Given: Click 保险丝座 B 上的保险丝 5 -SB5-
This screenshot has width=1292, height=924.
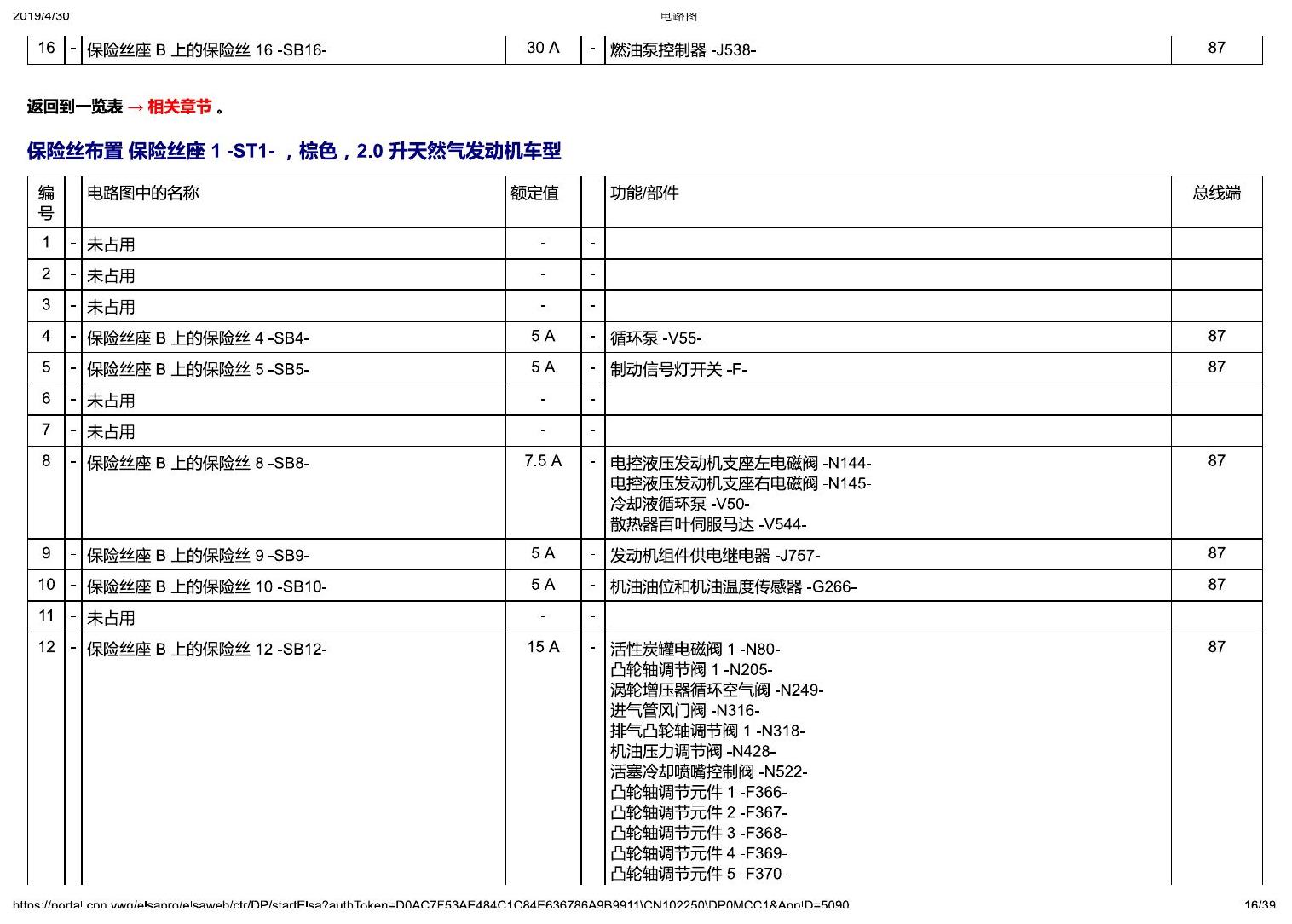Looking at the screenshot, I should [199, 369].
